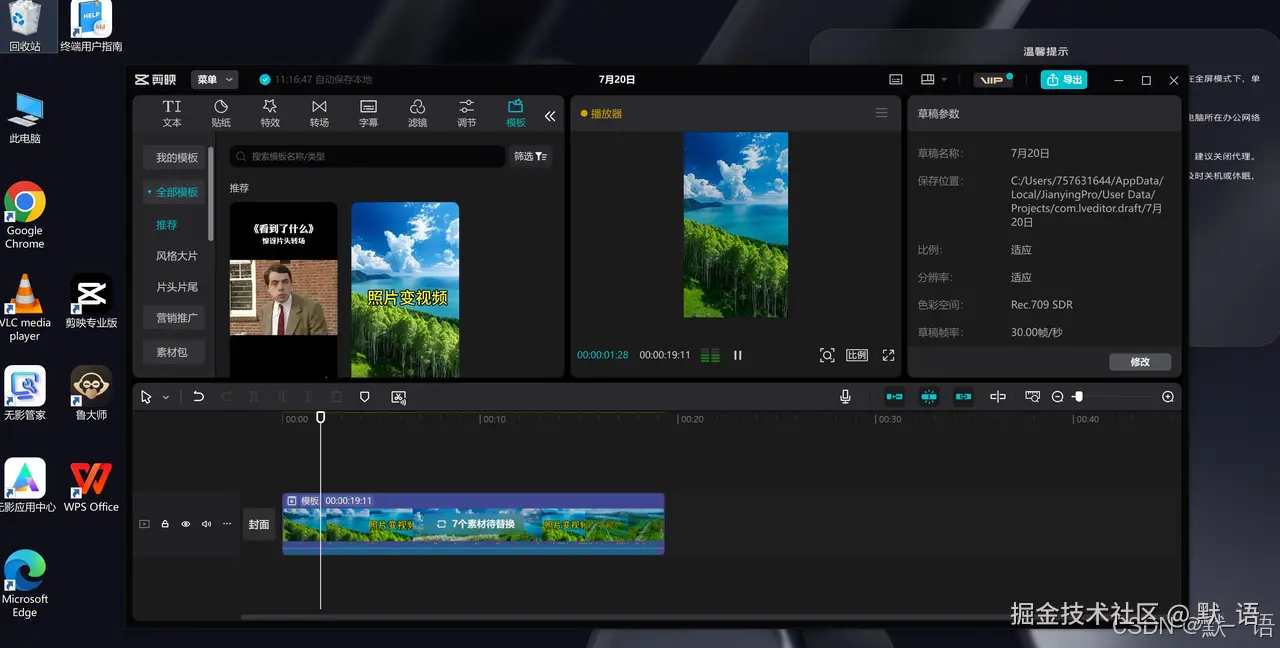Click the 封面 cover button

259,524
